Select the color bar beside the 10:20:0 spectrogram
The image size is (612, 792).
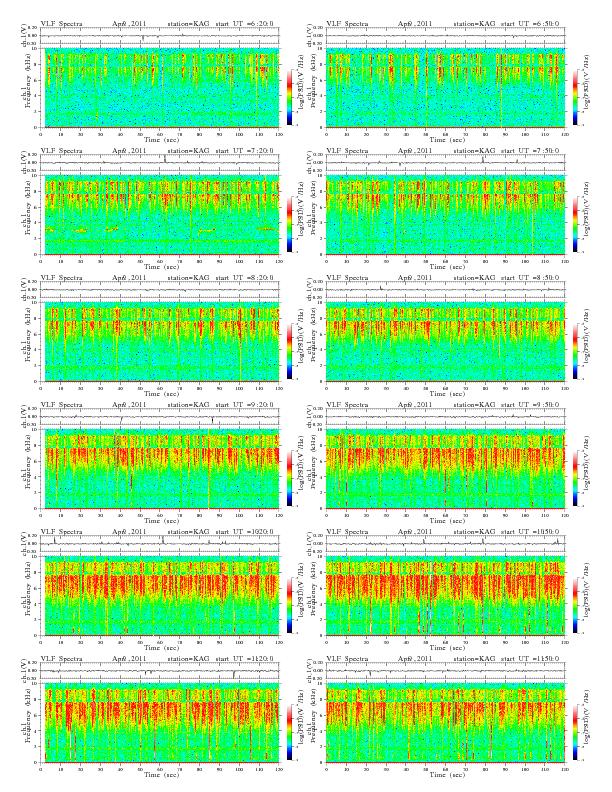pos(289,605)
